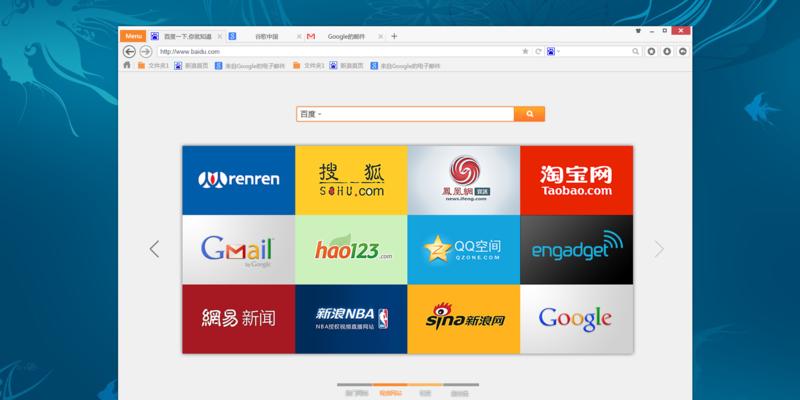Viewport: 800px width, 400px height.
Task: Open the downloads round button with down arrow
Action: click(x=667, y=52)
